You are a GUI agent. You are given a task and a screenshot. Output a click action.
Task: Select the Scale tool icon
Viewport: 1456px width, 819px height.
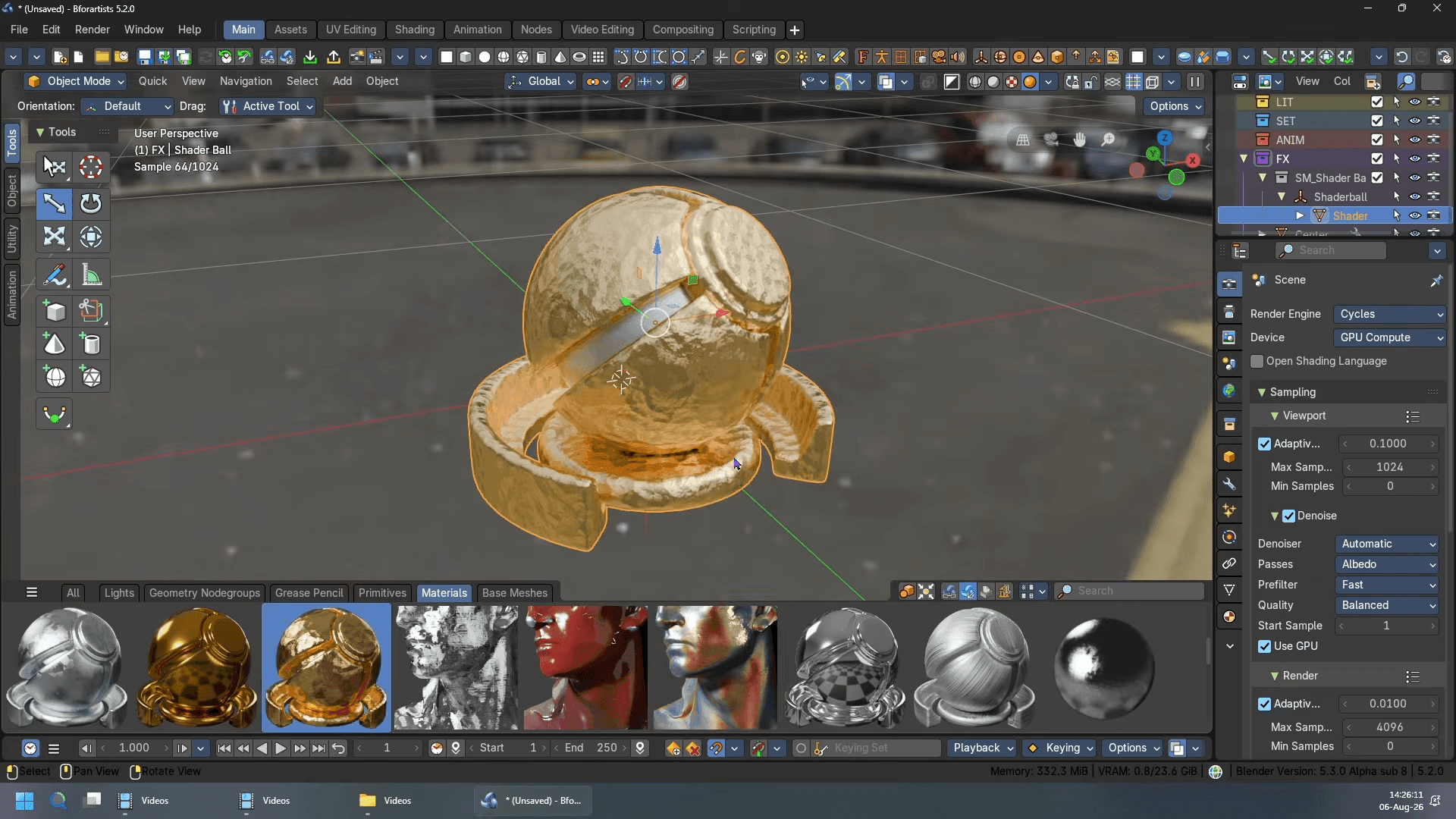coord(55,237)
